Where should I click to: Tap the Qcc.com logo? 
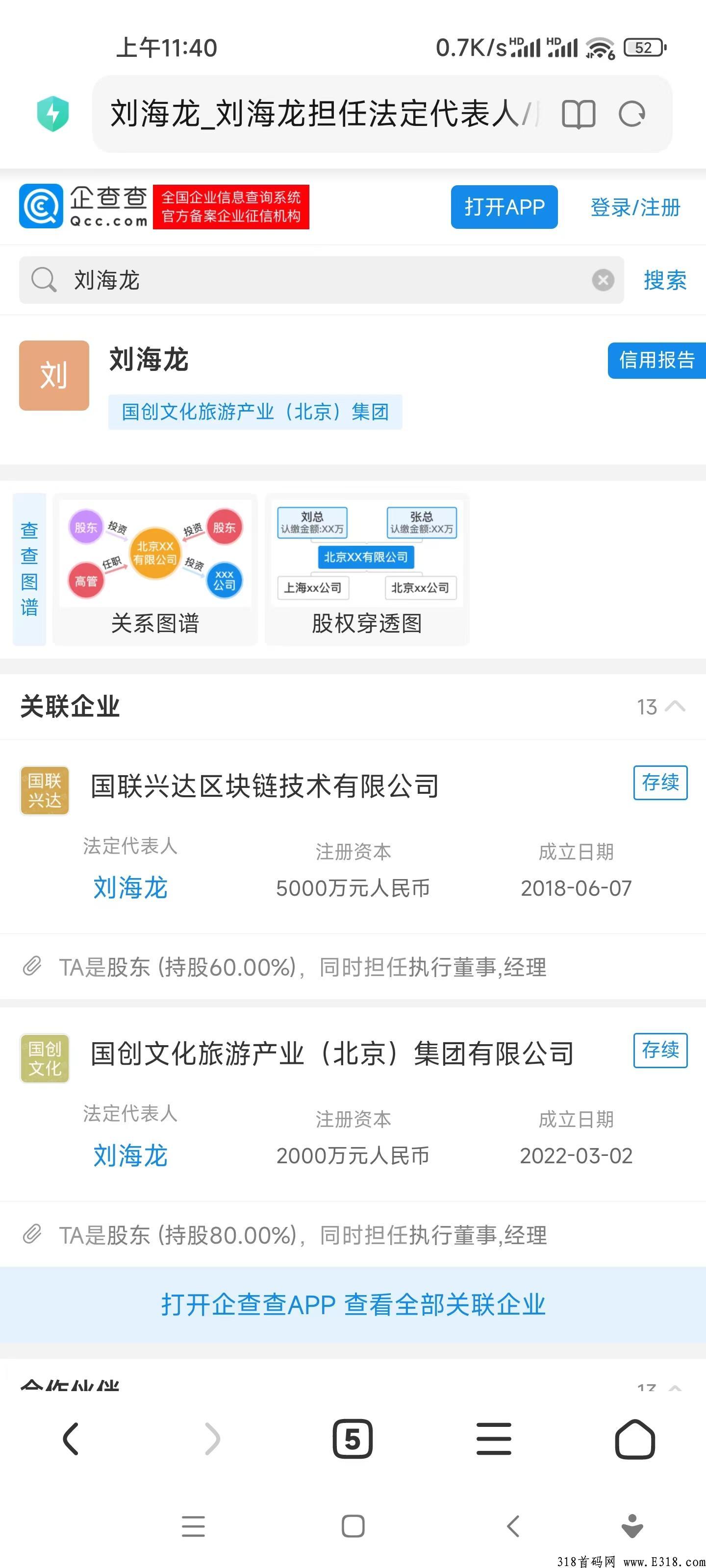click(84, 206)
